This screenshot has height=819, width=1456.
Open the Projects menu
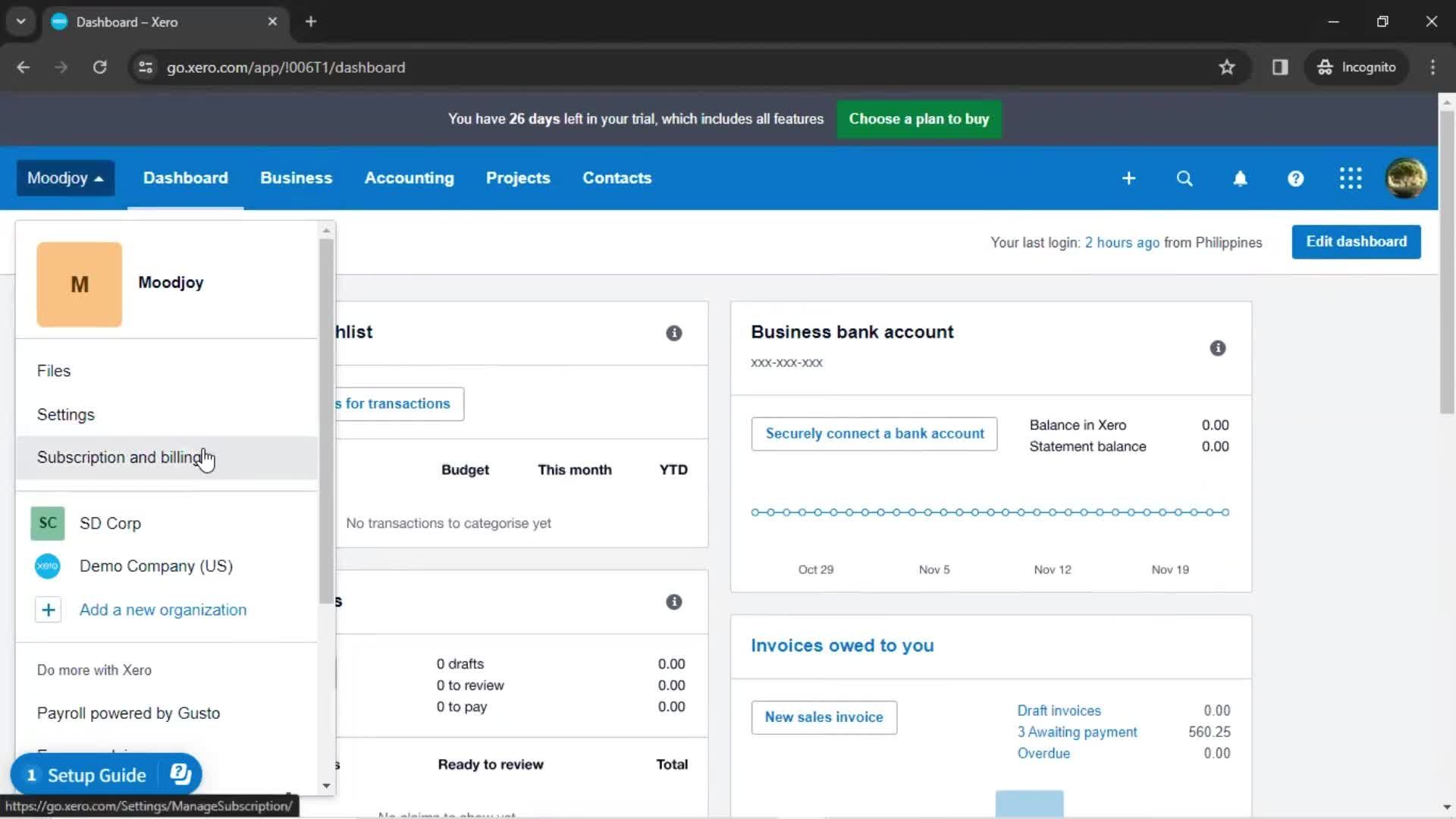coord(518,178)
